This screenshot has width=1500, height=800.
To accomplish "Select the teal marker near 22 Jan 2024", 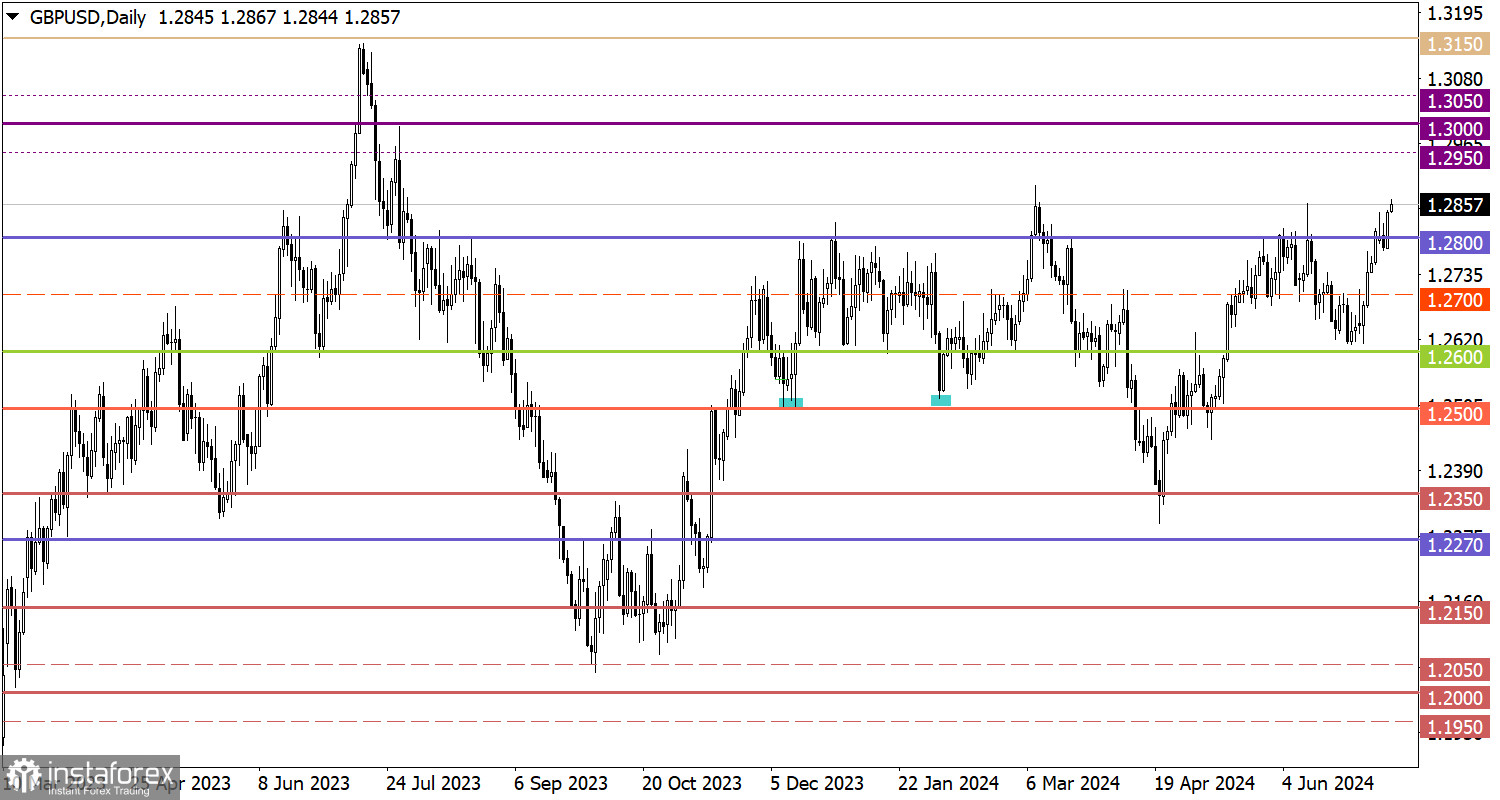I will pos(941,400).
